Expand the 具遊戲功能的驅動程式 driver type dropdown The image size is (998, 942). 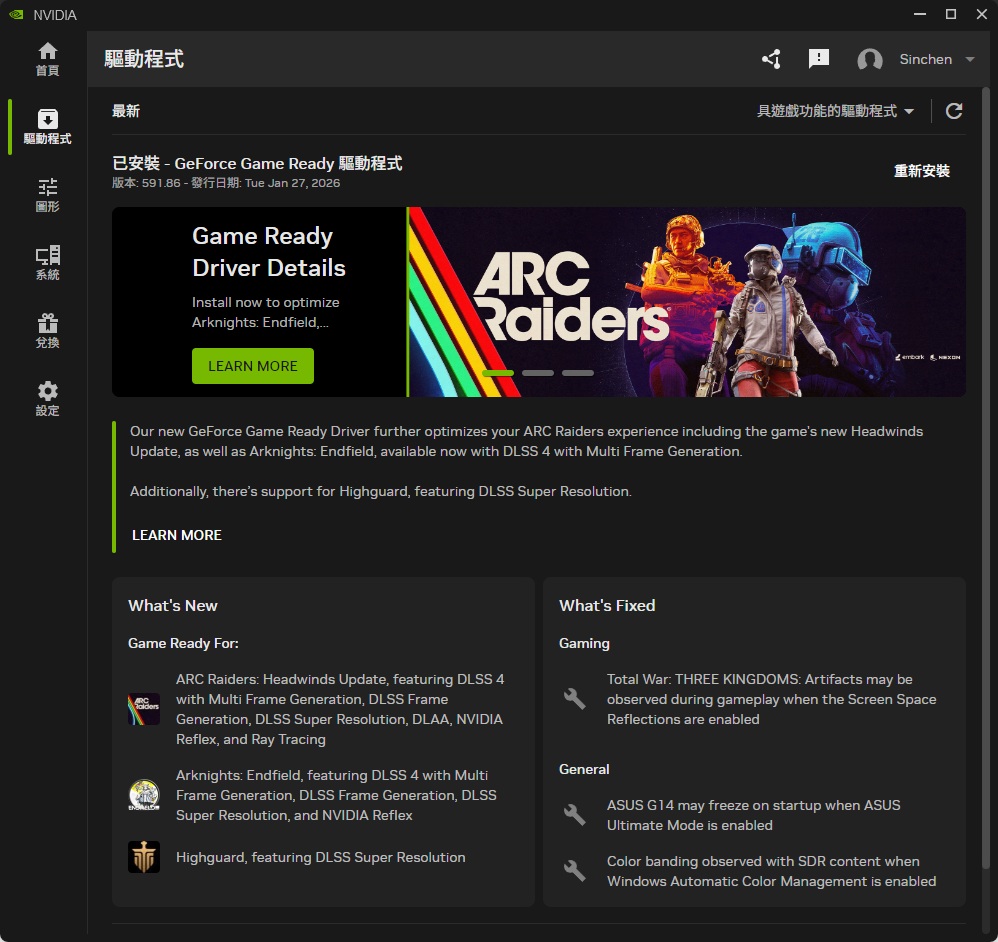point(835,111)
